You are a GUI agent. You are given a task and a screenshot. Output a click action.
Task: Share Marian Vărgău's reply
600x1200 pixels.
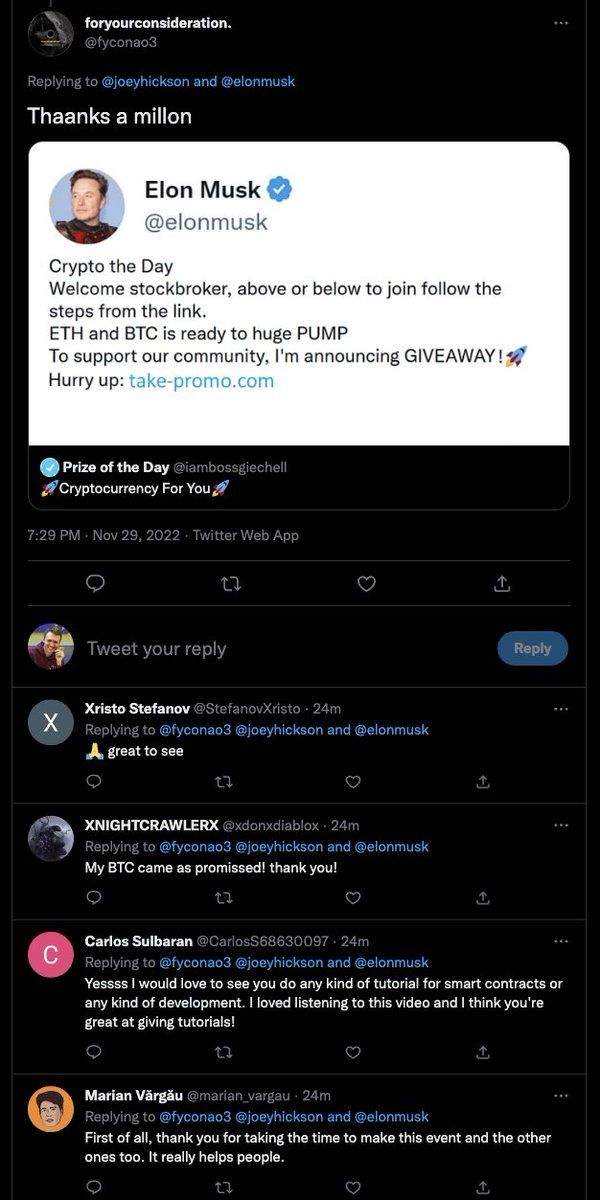click(483, 1187)
